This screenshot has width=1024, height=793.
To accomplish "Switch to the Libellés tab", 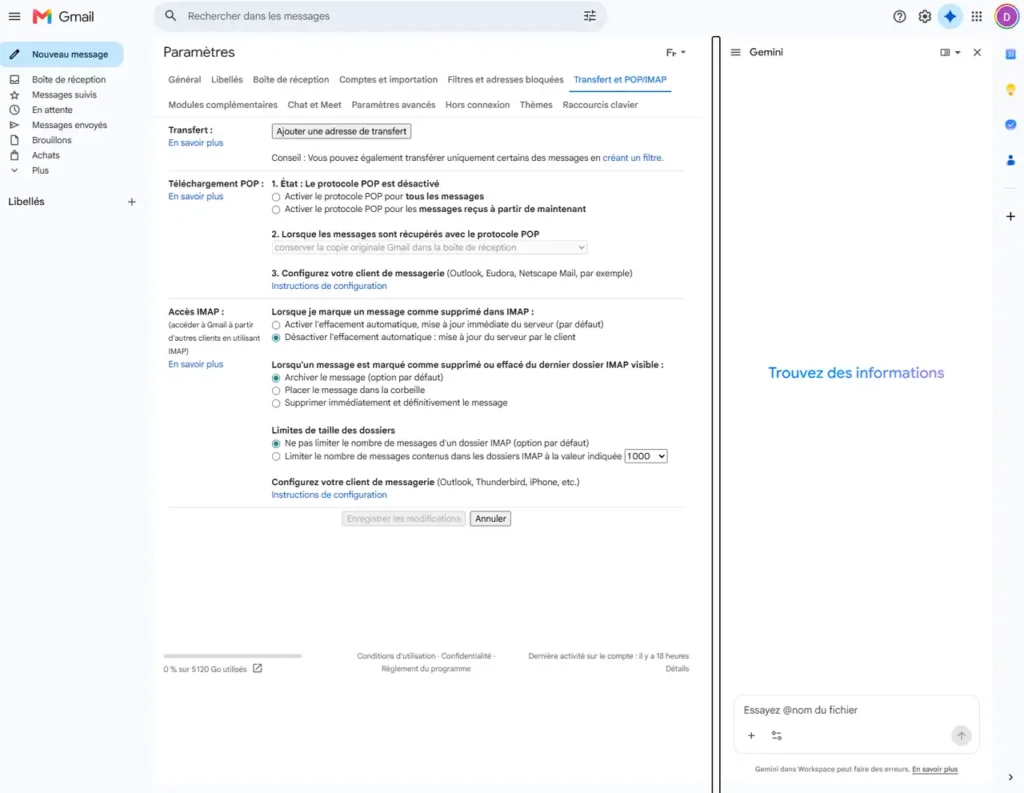I will coord(227,79).
